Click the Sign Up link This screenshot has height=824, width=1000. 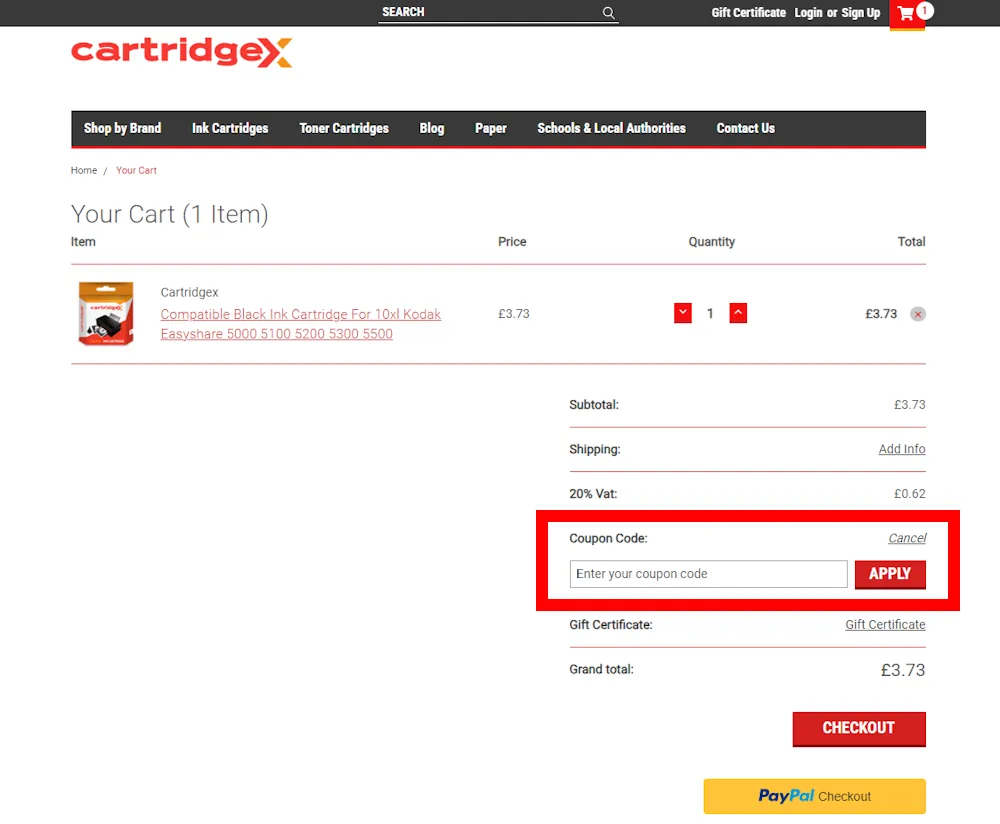[x=860, y=13]
